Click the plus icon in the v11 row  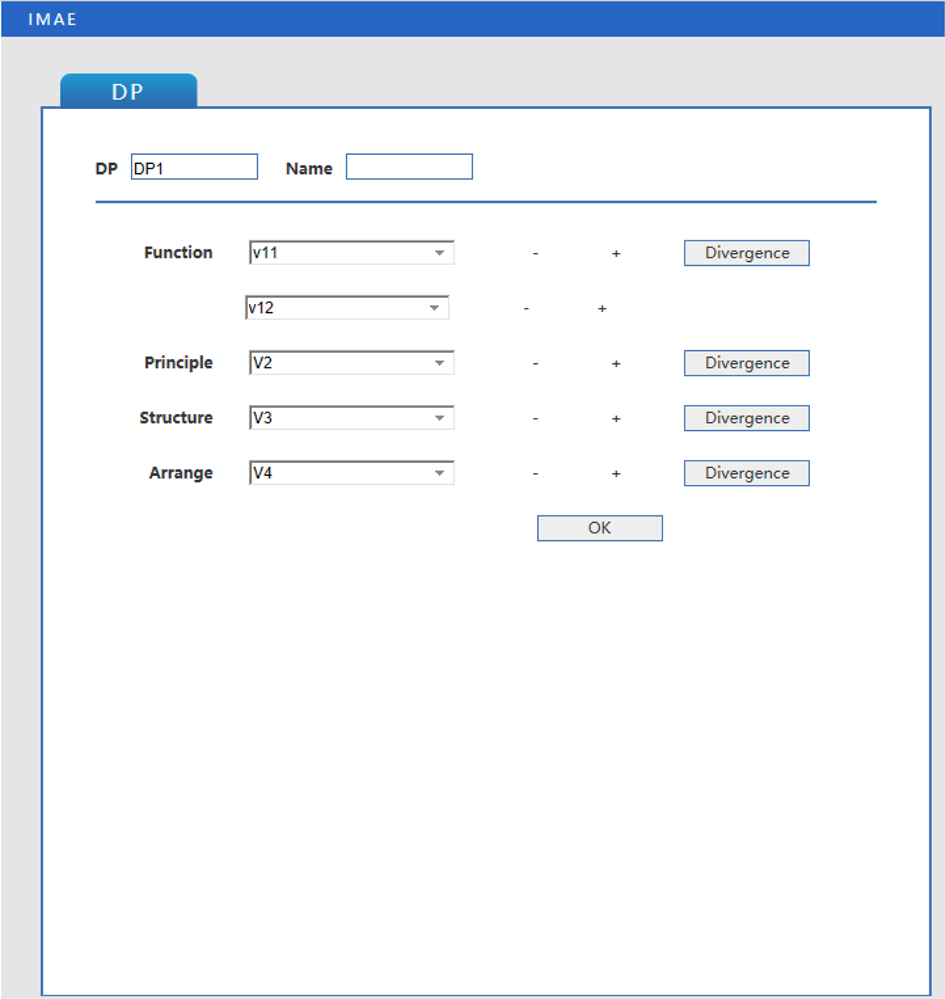pos(616,254)
